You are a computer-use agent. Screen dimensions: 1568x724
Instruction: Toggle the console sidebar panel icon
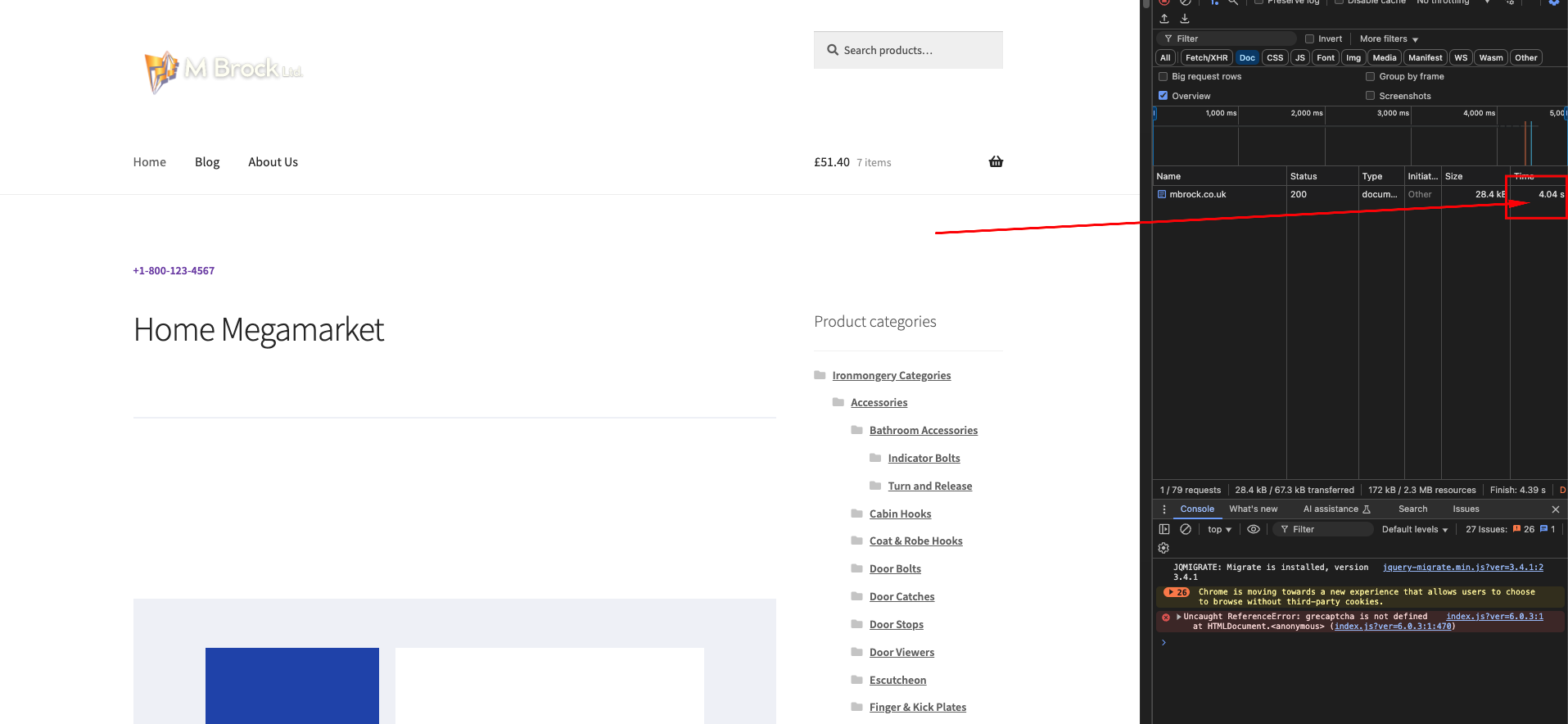[x=1164, y=529]
